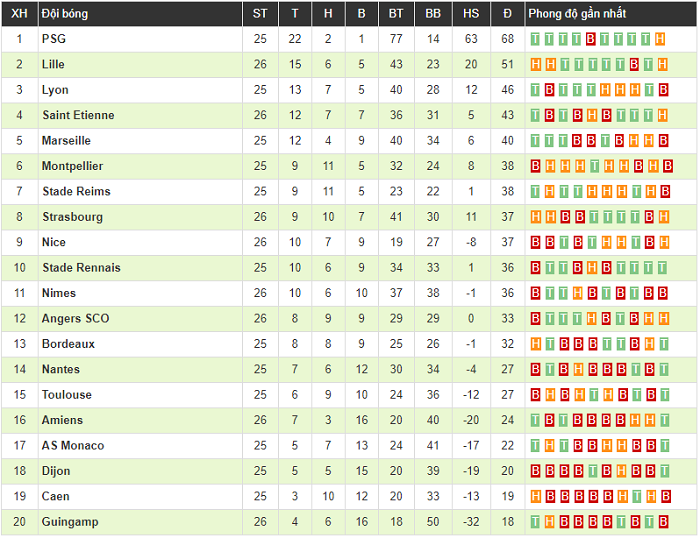This screenshot has width=700, height=538.
Task: Select the AS Monaco team name
Action: pyautogui.click(x=73, y=446)
